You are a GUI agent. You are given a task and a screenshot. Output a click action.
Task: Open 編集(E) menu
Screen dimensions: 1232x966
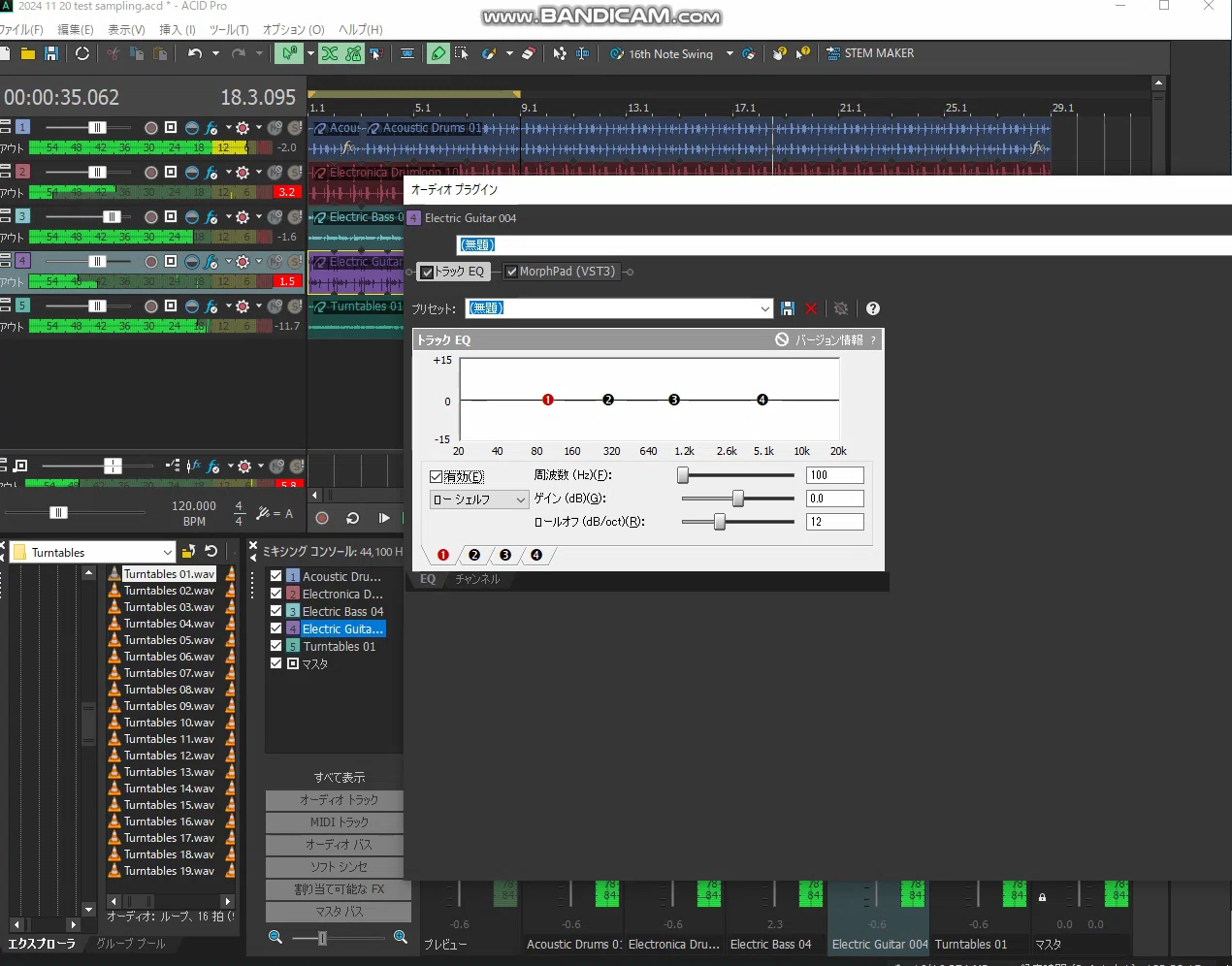[x=76, y=29]
